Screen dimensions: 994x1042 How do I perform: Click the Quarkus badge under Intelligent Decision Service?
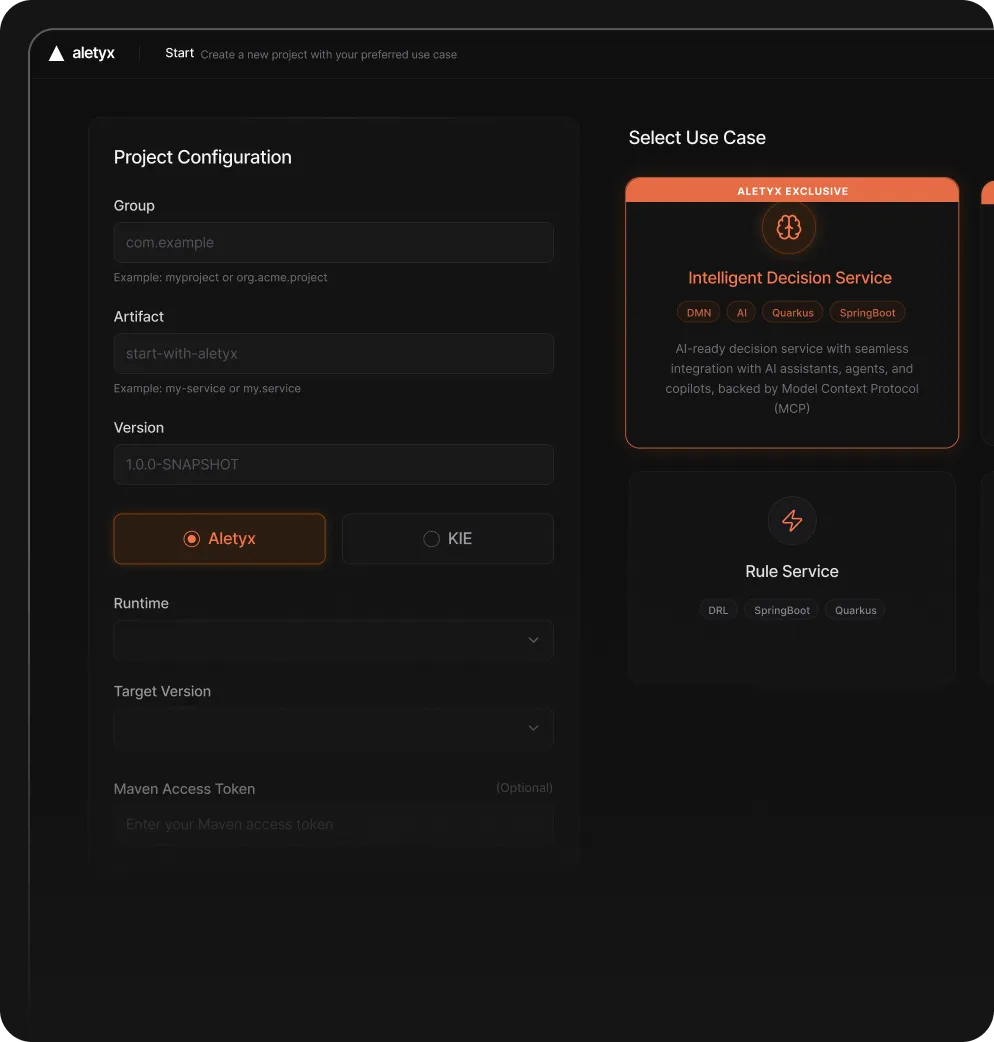point(791,311)
